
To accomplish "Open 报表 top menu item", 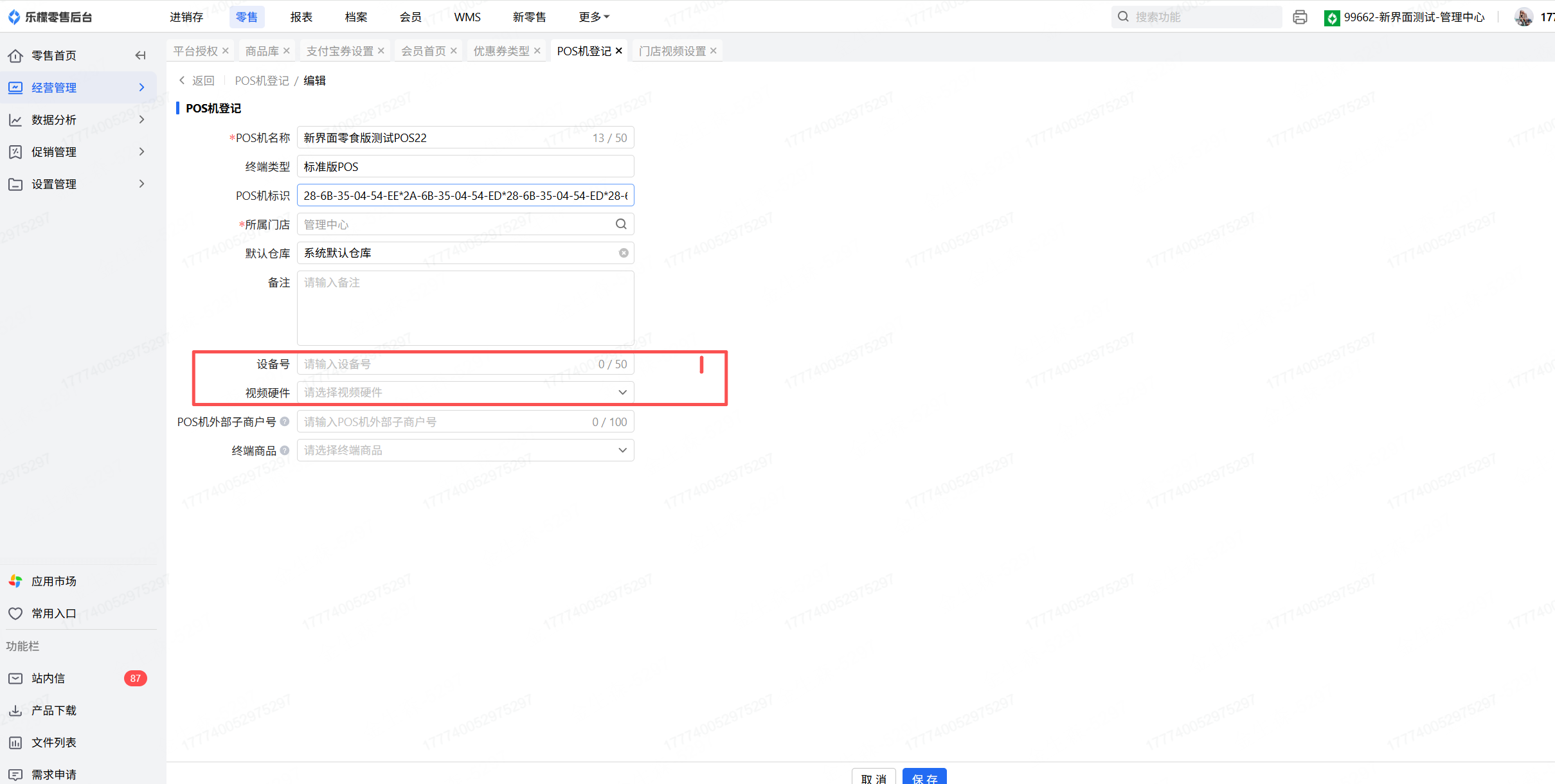I will (x=301, y=17).
